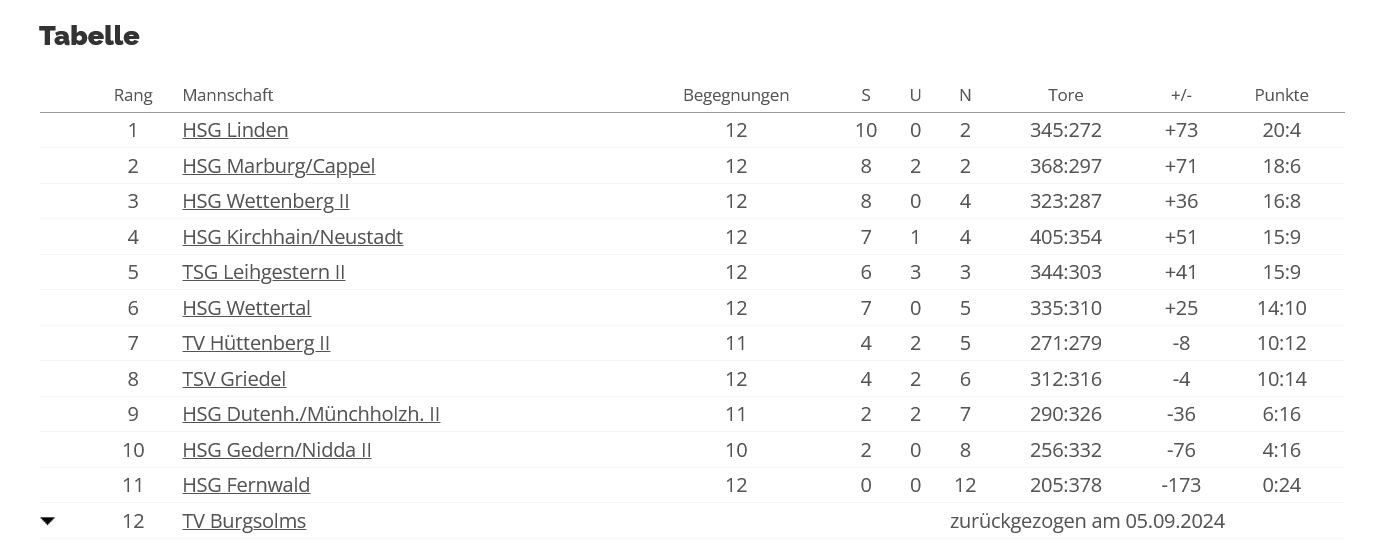Open the HSG Gedern/Nidda II link
This screenshot has height=559, width=1378.
point(277,450)
